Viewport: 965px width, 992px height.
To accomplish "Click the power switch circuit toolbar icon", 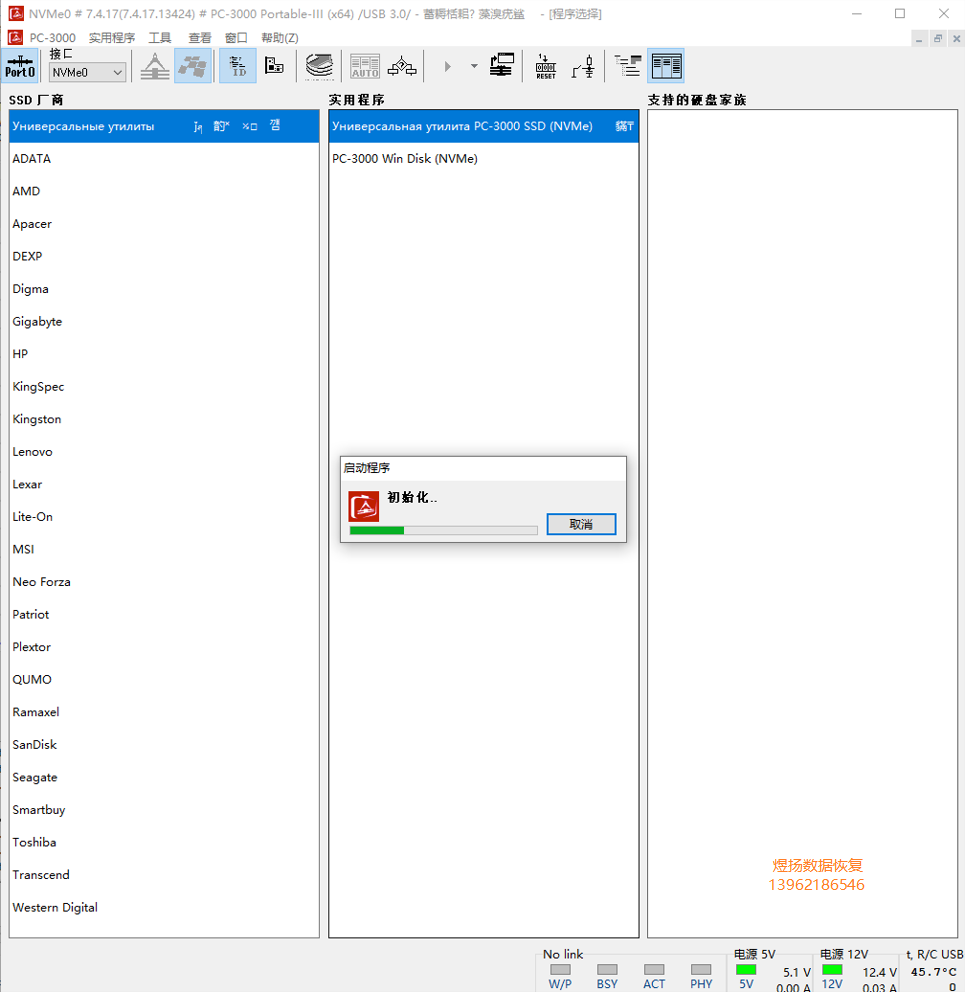I will pyautogui.click(x=583, y=66).
